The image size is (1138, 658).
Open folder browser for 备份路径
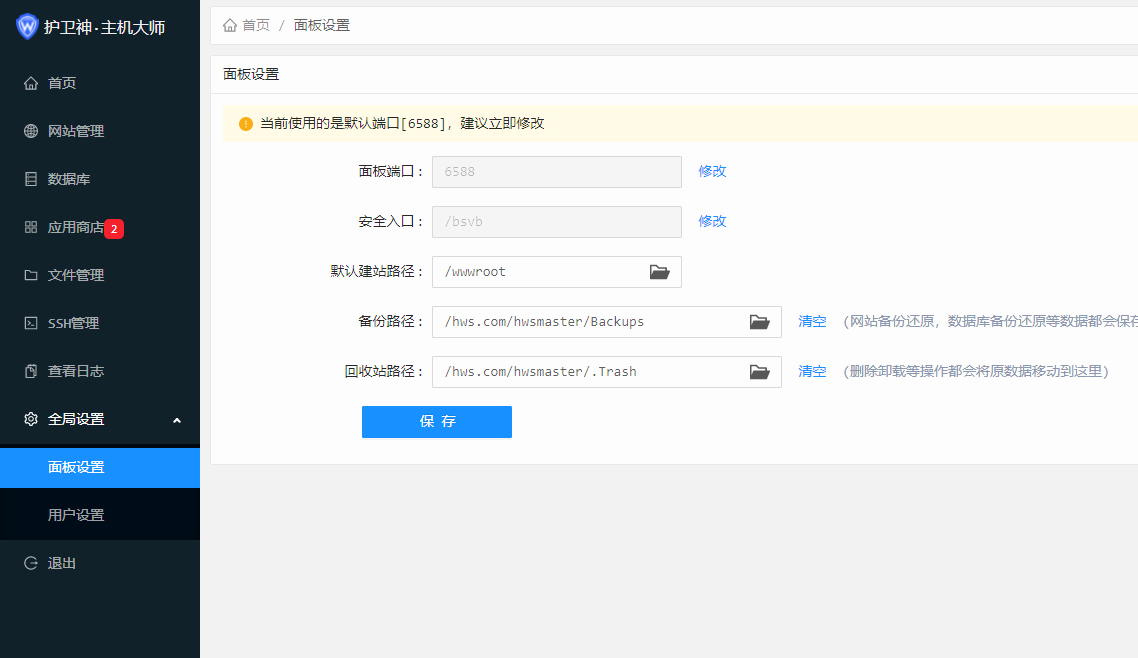click(759, 322)
